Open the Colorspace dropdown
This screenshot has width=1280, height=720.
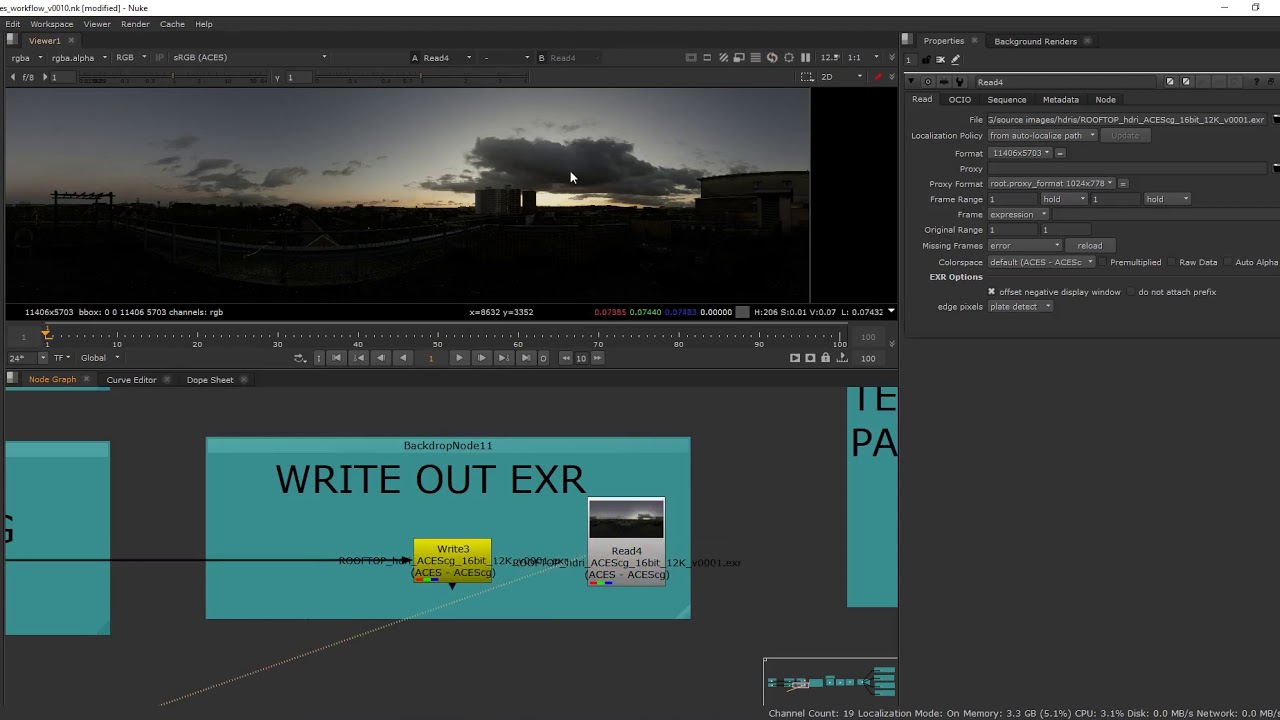[x=1041, y=262]
